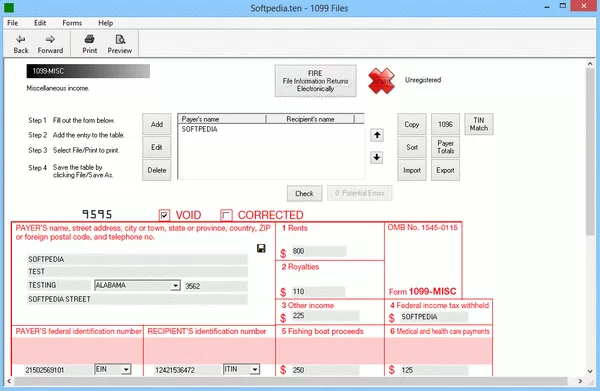This screenshot has width=600, height=391.
Task: Click the Payer's name column header
Action: pyautogui.click(x=222, y=119)
